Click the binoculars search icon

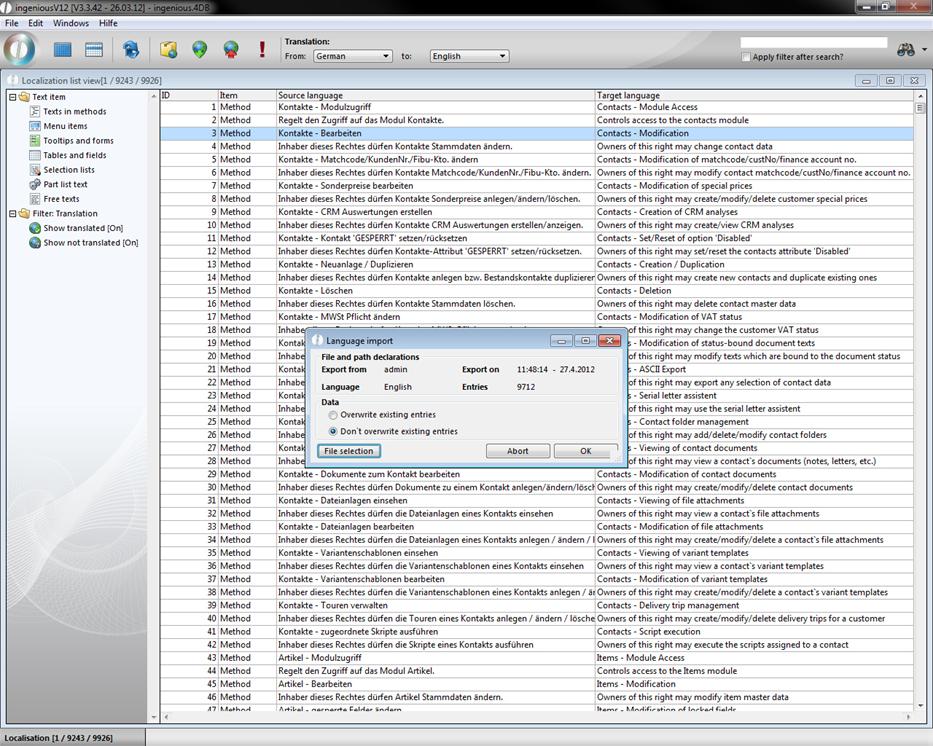point(907,50)
